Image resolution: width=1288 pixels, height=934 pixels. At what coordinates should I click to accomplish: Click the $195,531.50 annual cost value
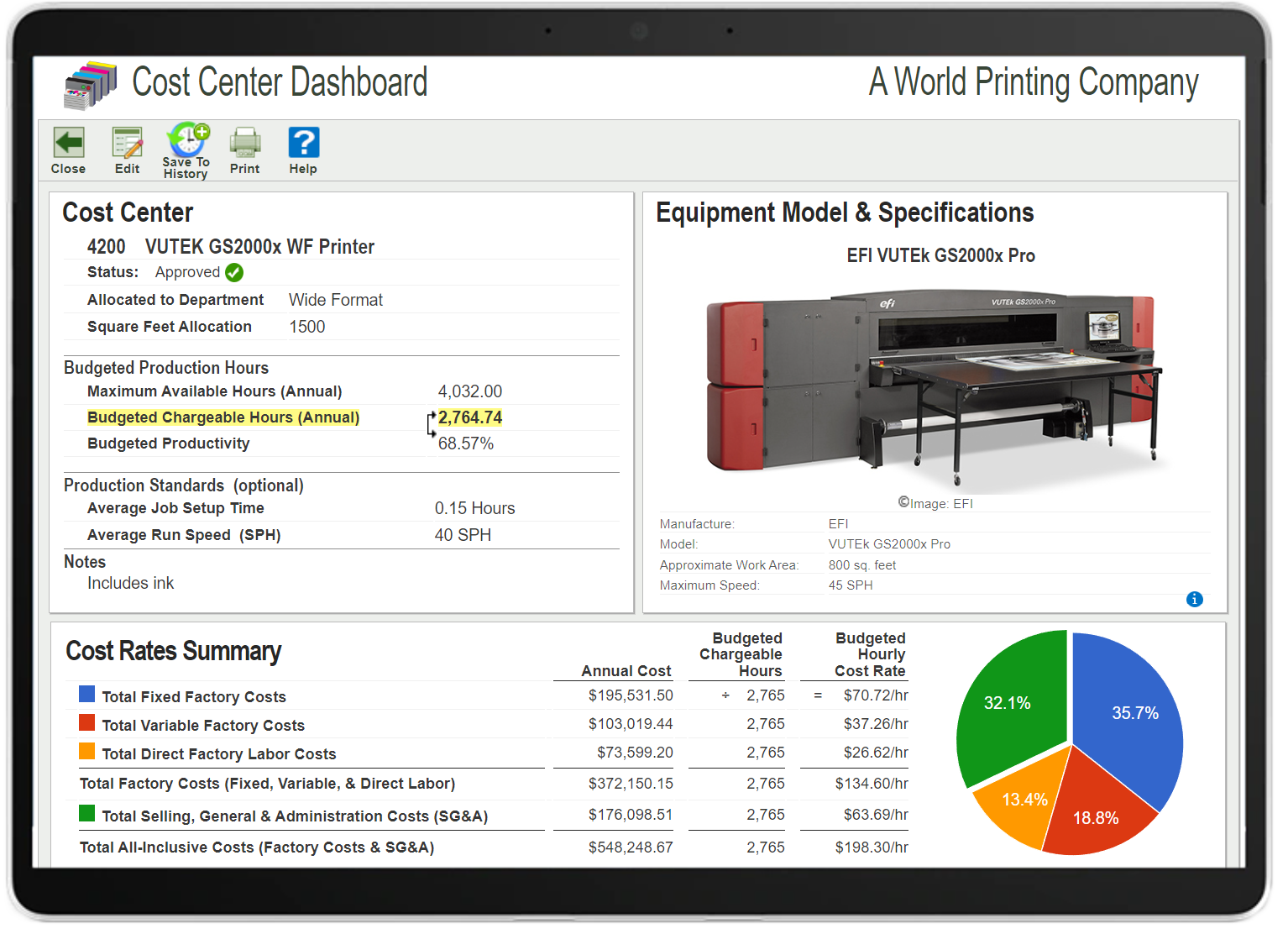pos(631,695)
